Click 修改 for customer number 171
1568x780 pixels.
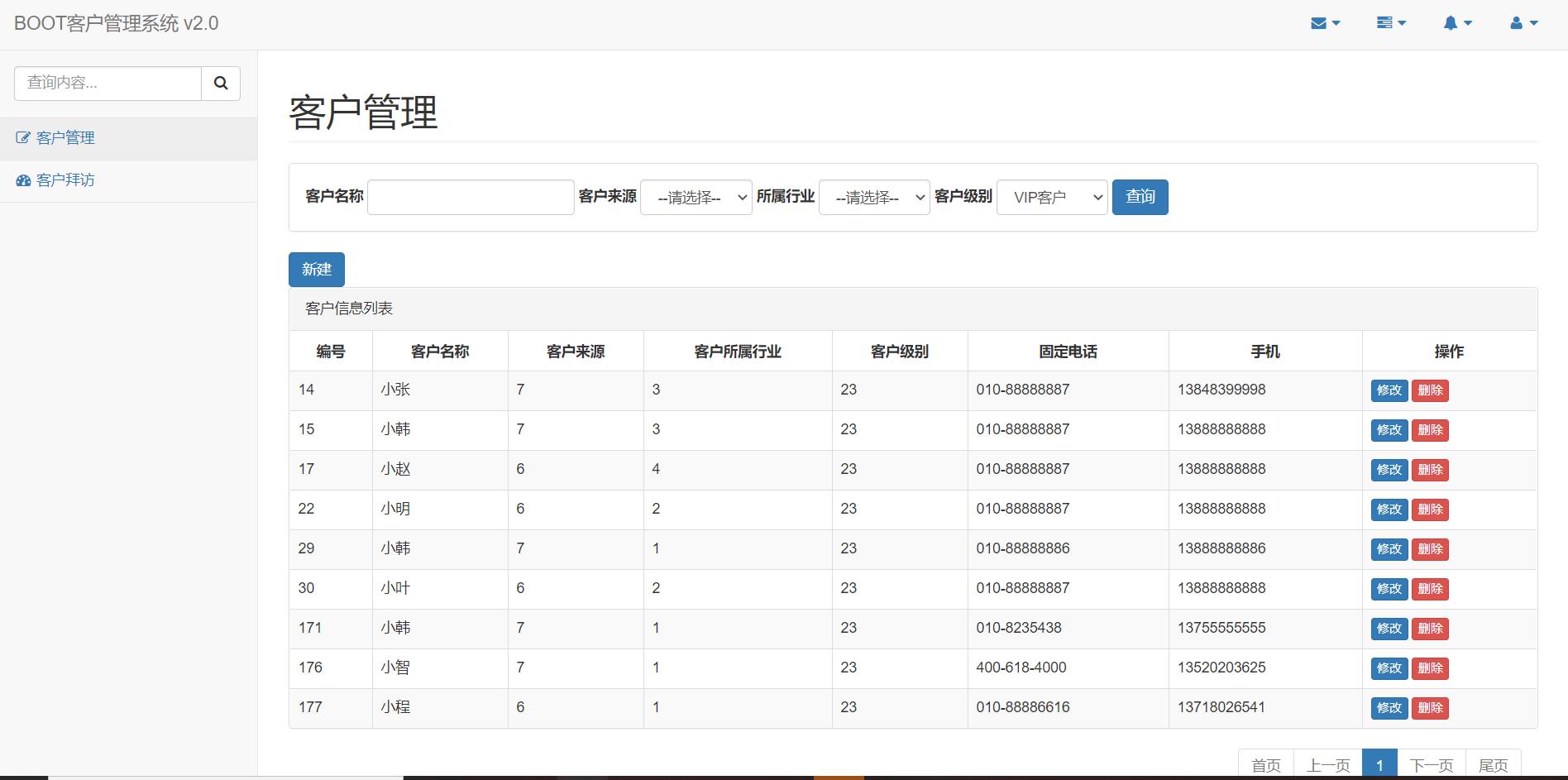(1389, 629)
